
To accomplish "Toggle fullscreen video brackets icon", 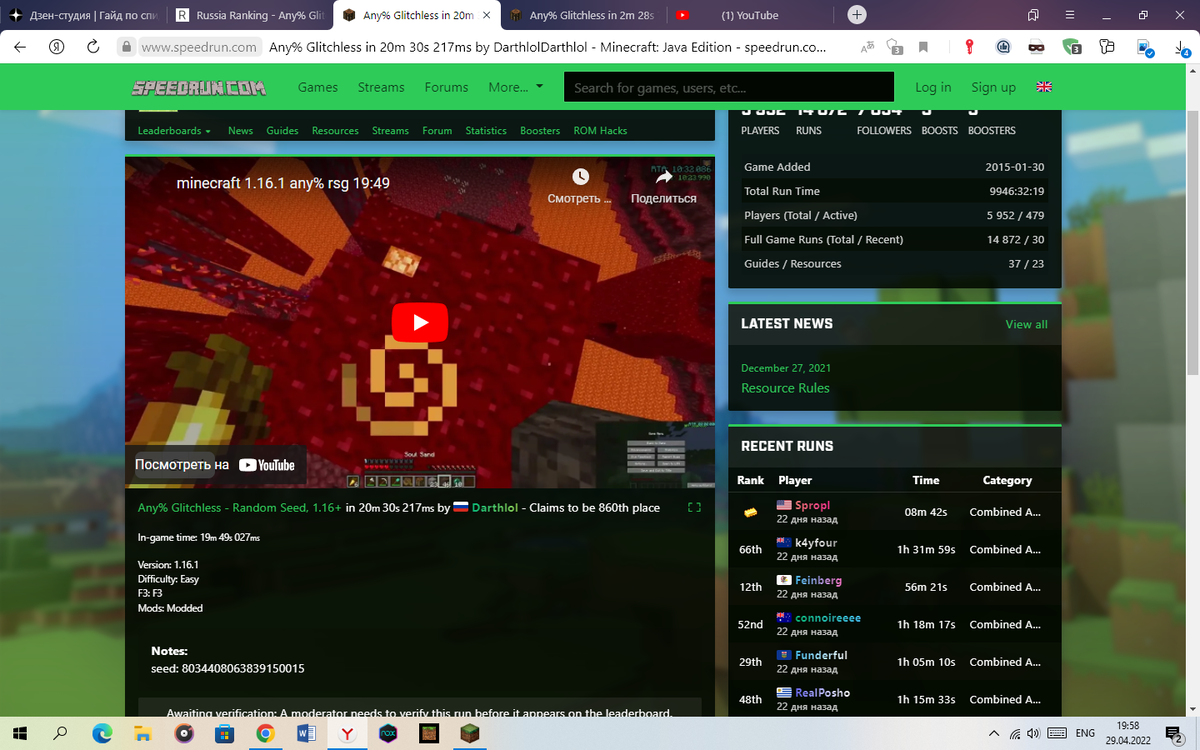I will [x=695, y=507].
